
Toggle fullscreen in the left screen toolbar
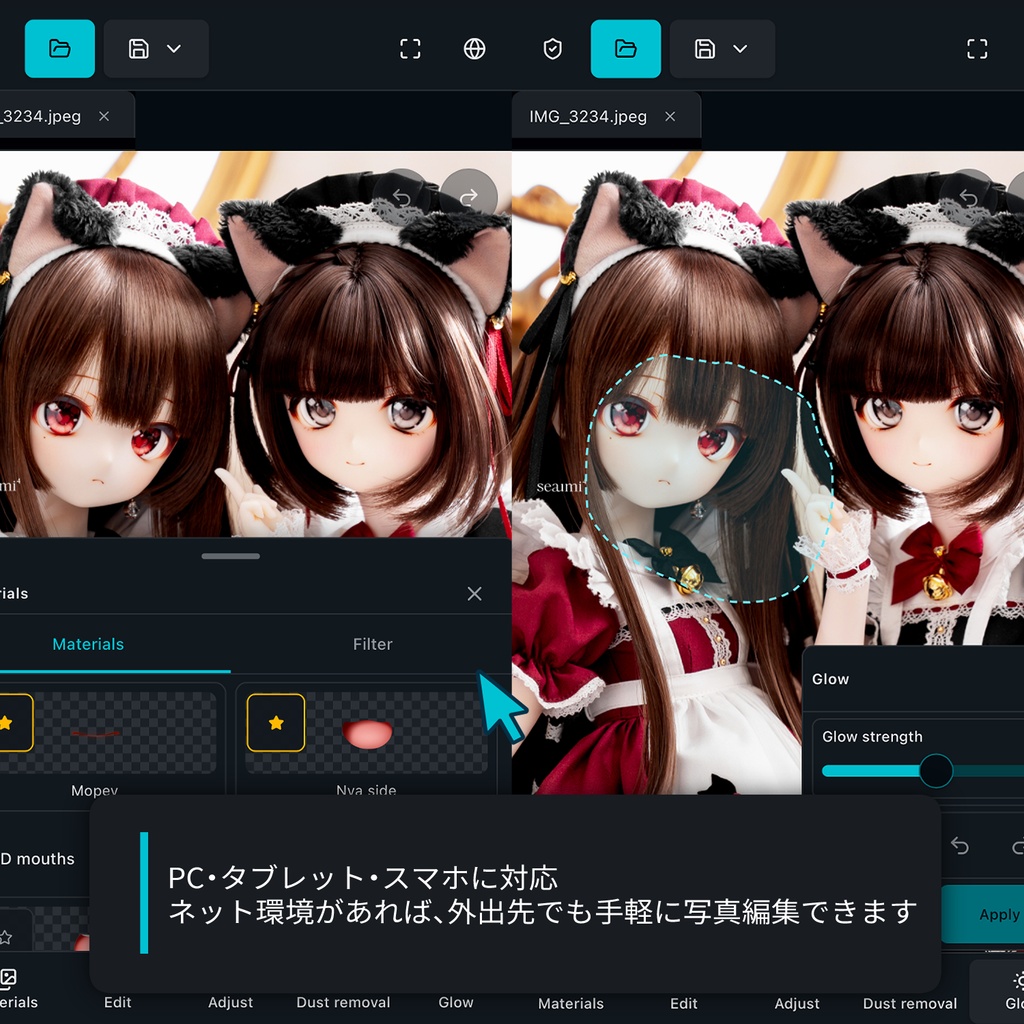tap(410, 48)
